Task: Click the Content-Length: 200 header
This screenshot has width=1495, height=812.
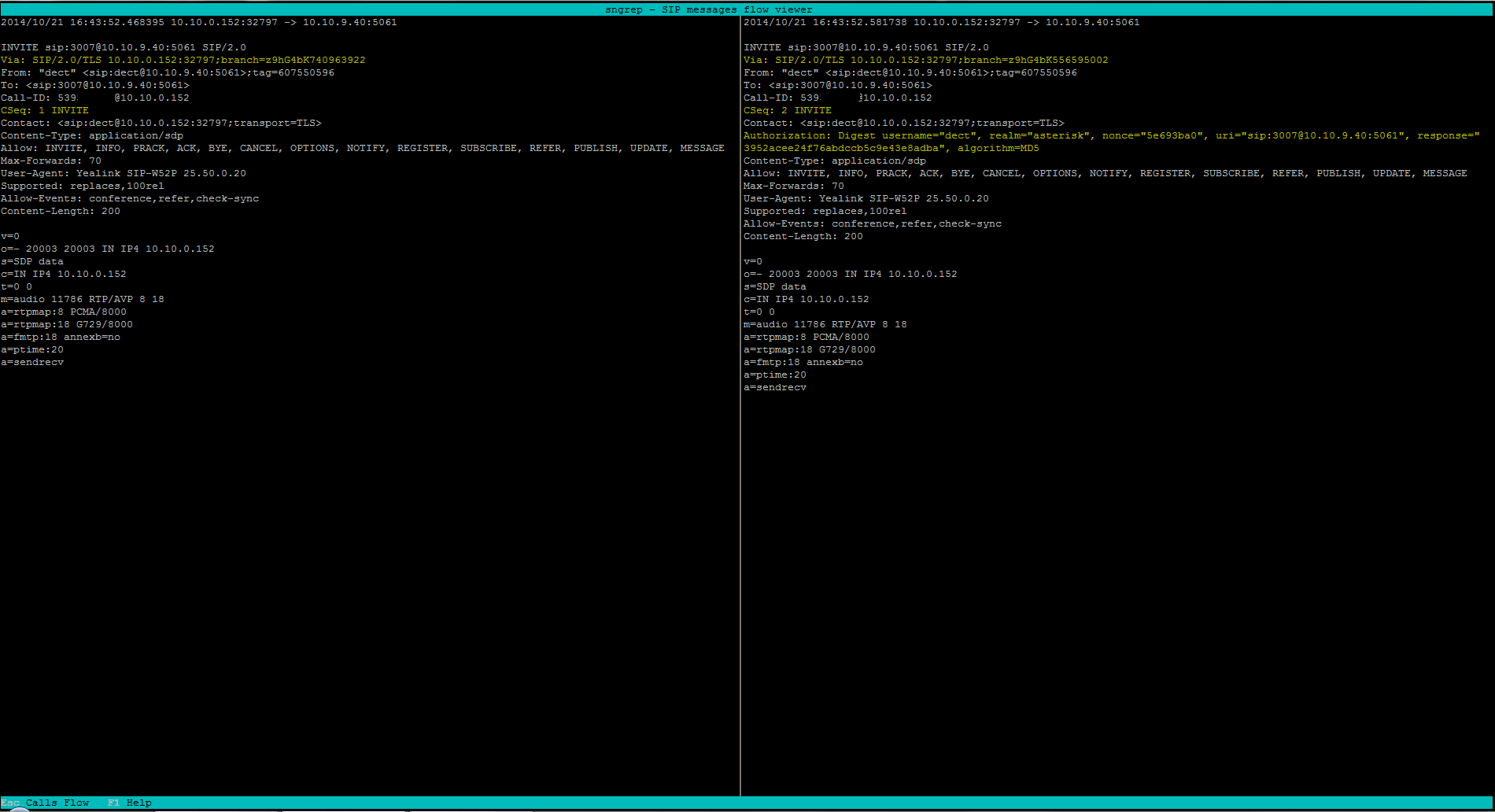Action: [61, 211]
